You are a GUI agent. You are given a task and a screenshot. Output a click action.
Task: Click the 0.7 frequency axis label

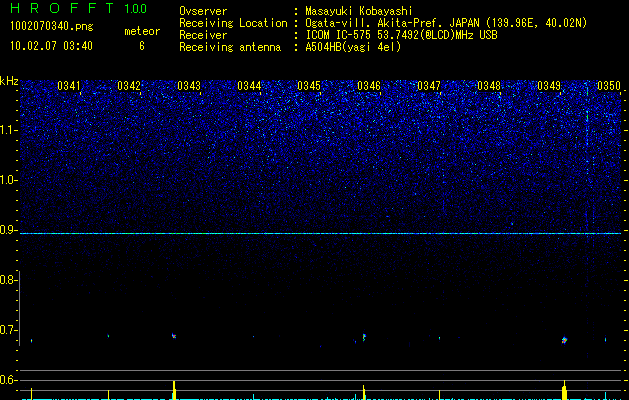coord(7,330)
